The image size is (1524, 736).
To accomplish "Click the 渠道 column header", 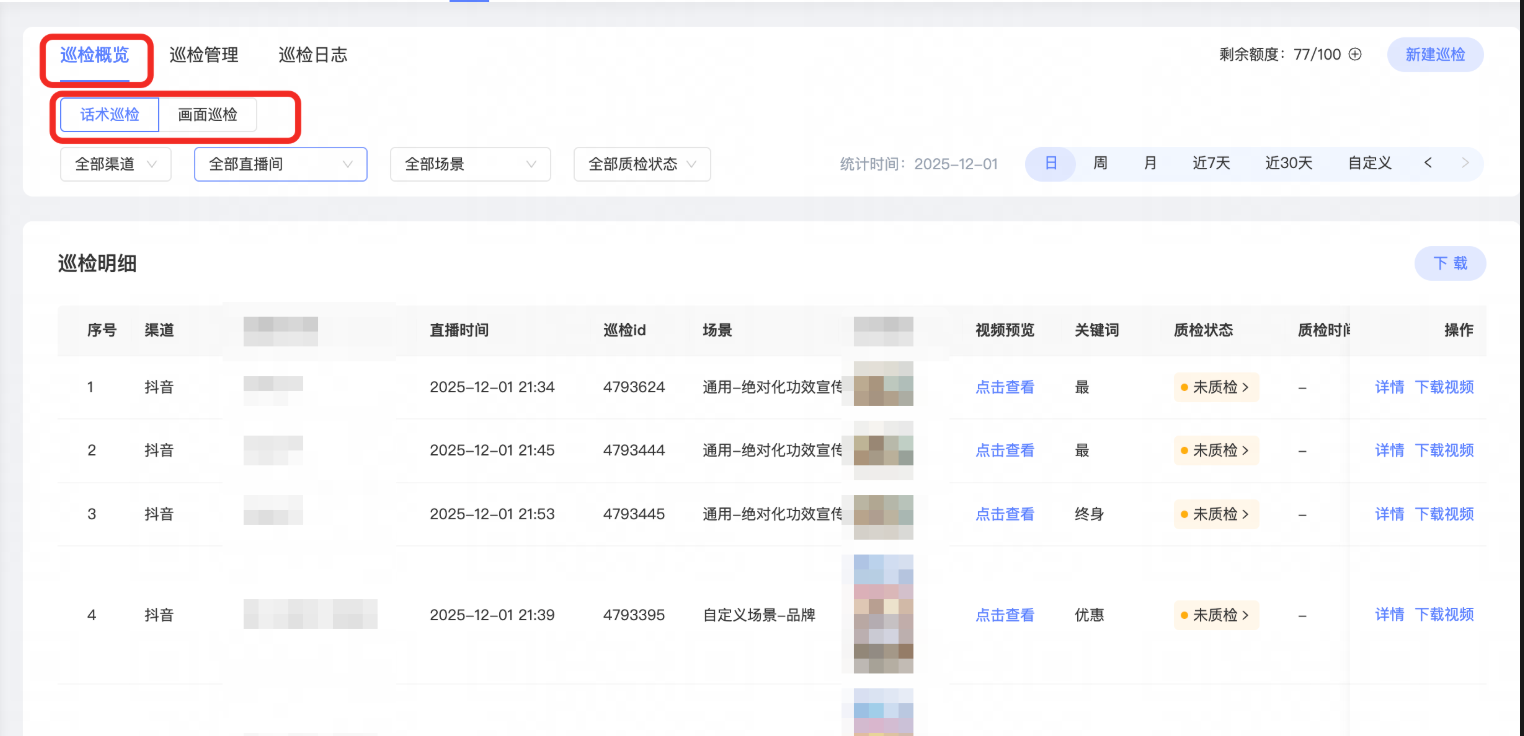I will pos(159,330).
